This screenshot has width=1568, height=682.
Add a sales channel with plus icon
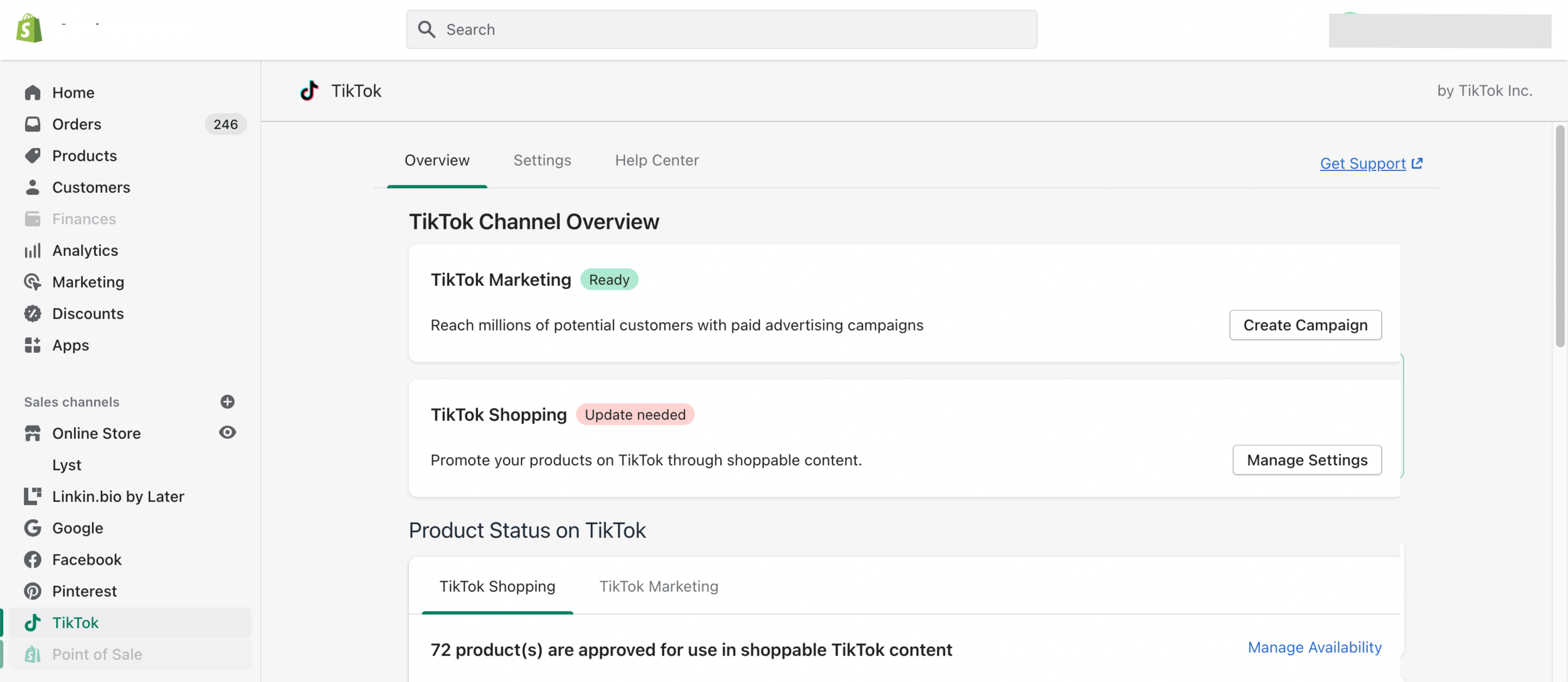click(228, 401)
